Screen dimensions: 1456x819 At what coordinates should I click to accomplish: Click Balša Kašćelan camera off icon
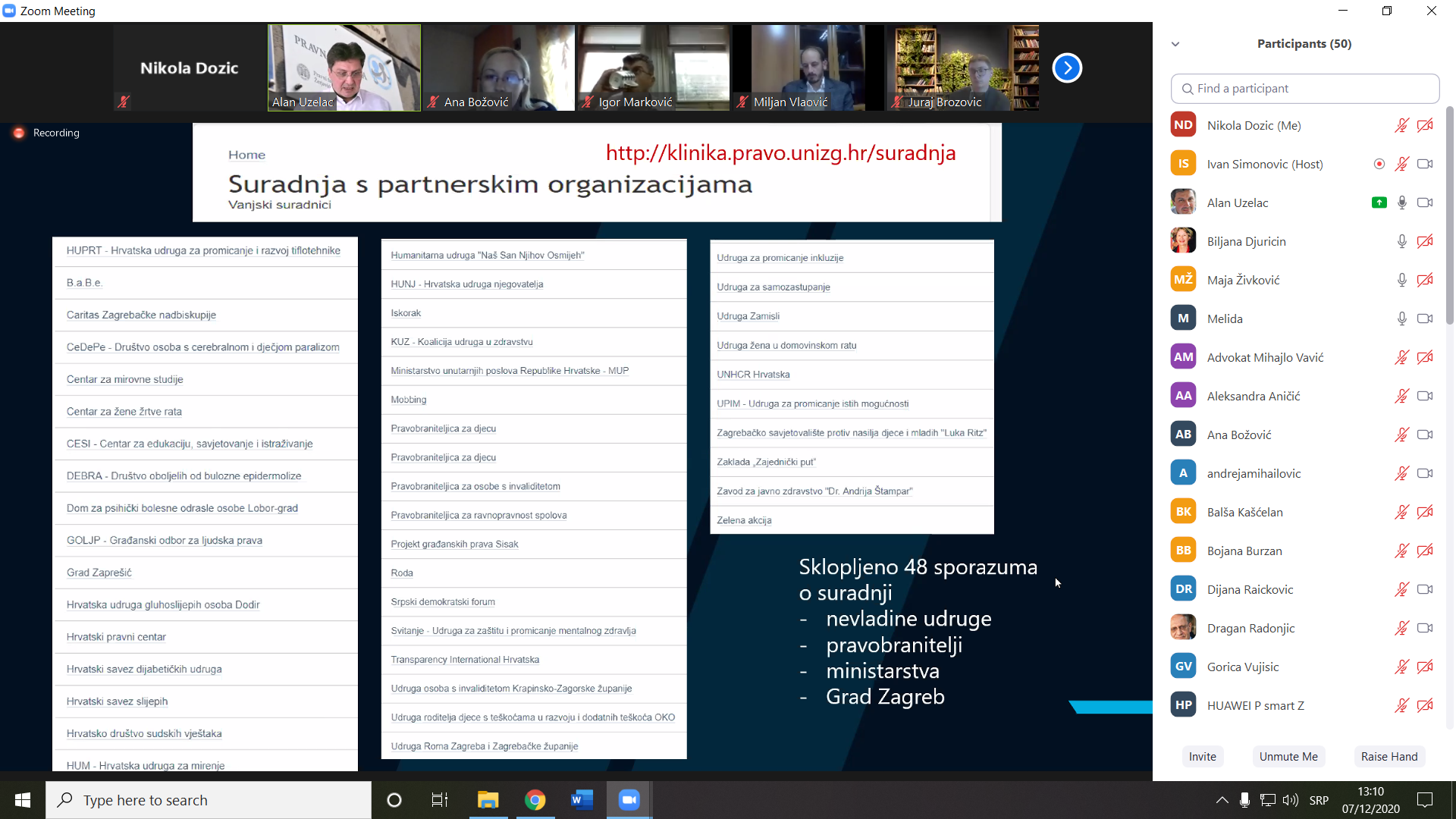(x=1425, y=512)
